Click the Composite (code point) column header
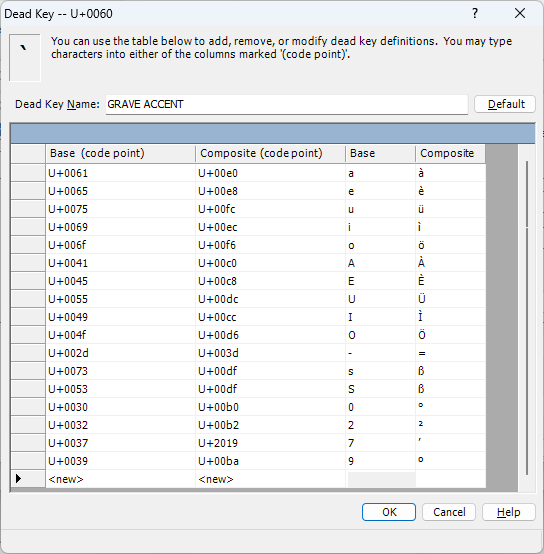The image size is (544, 554). (x=270, y=153)
